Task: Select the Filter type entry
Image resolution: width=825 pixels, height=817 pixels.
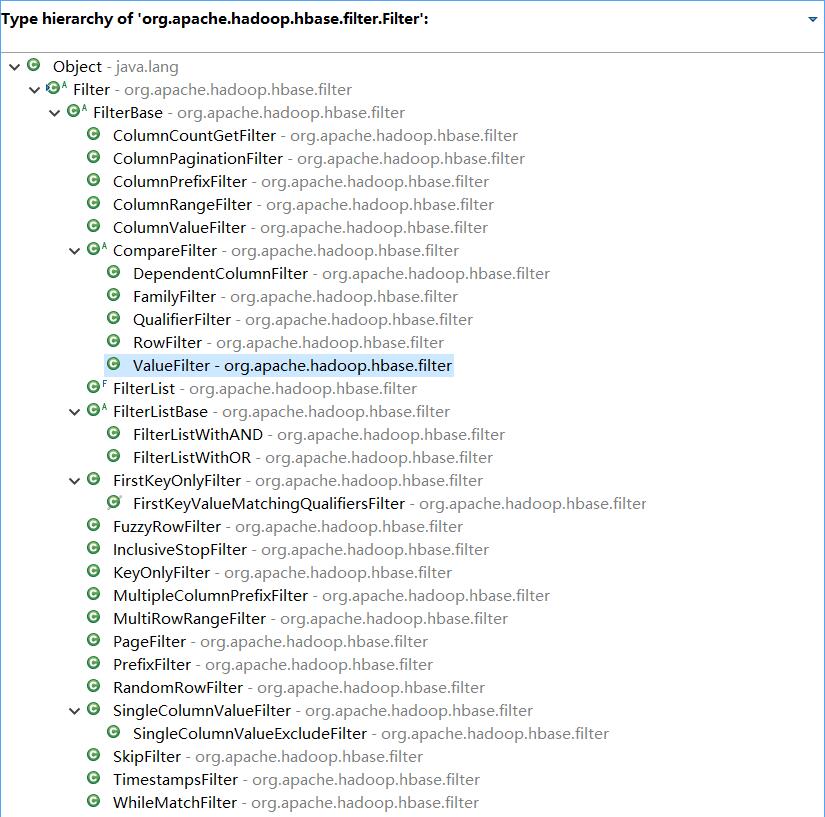Action: point(213,90)
